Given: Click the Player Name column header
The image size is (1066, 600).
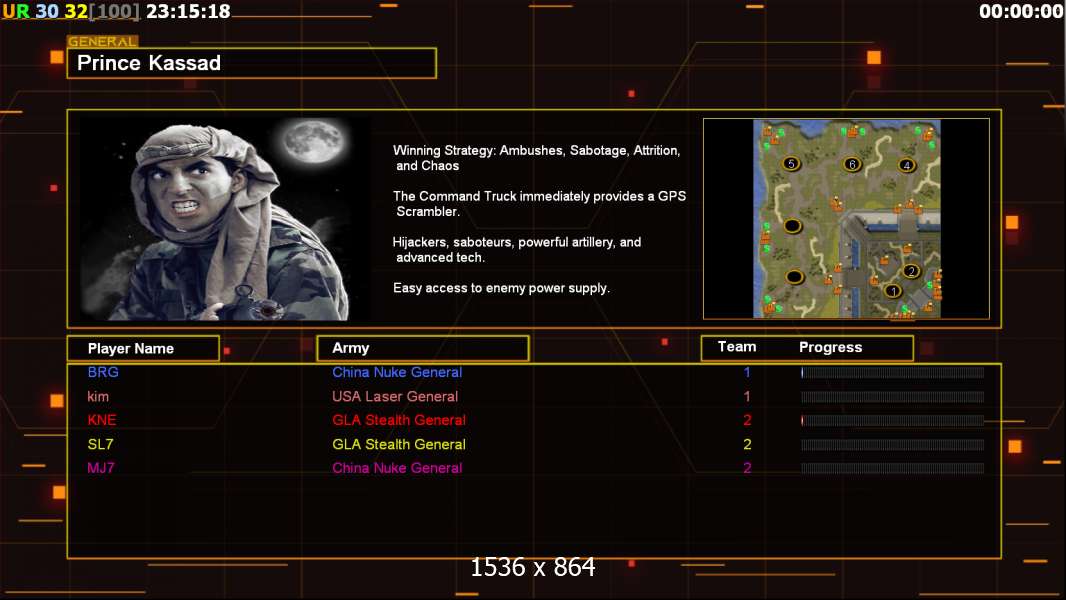Looking at the screenshot, I should (143, 349).
